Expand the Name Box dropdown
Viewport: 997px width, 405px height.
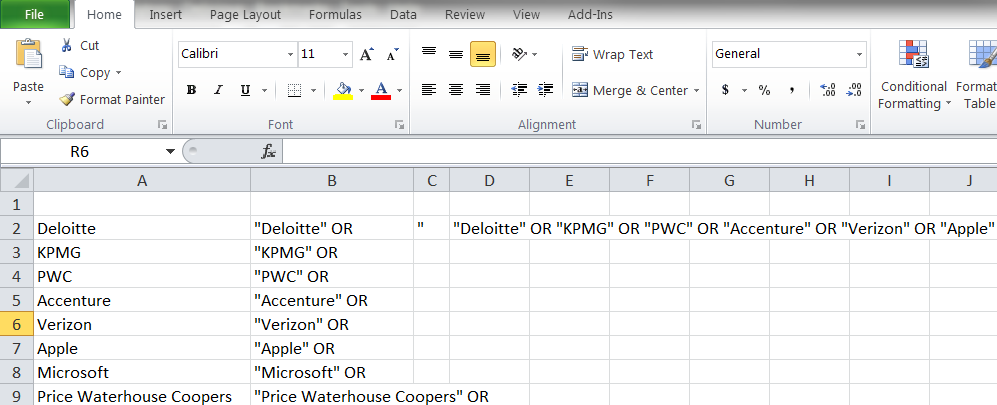[170, 151]
